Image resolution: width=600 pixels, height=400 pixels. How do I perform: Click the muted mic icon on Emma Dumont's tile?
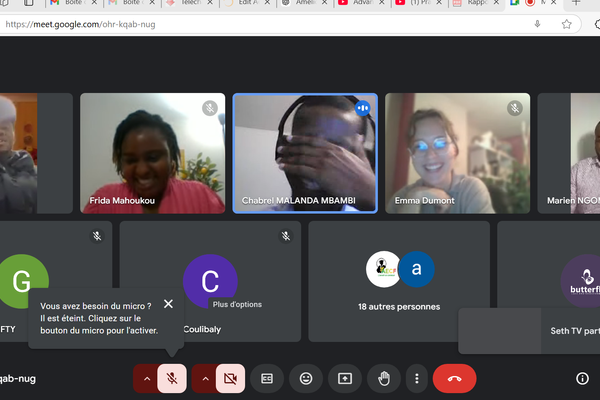point(515,108)
